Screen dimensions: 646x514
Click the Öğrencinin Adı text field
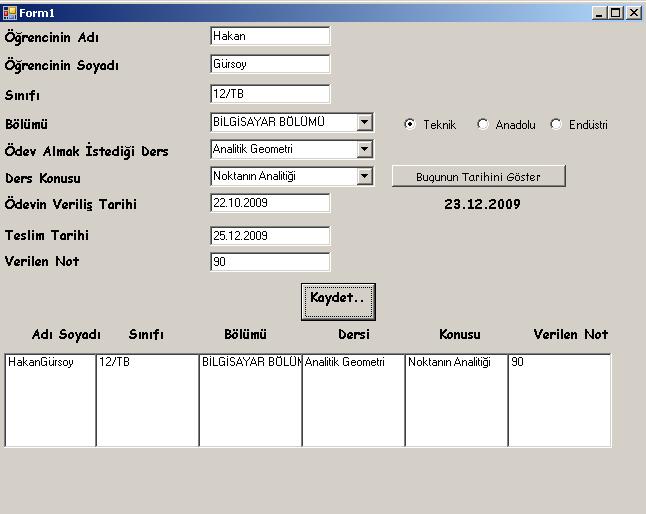(269, 36)
